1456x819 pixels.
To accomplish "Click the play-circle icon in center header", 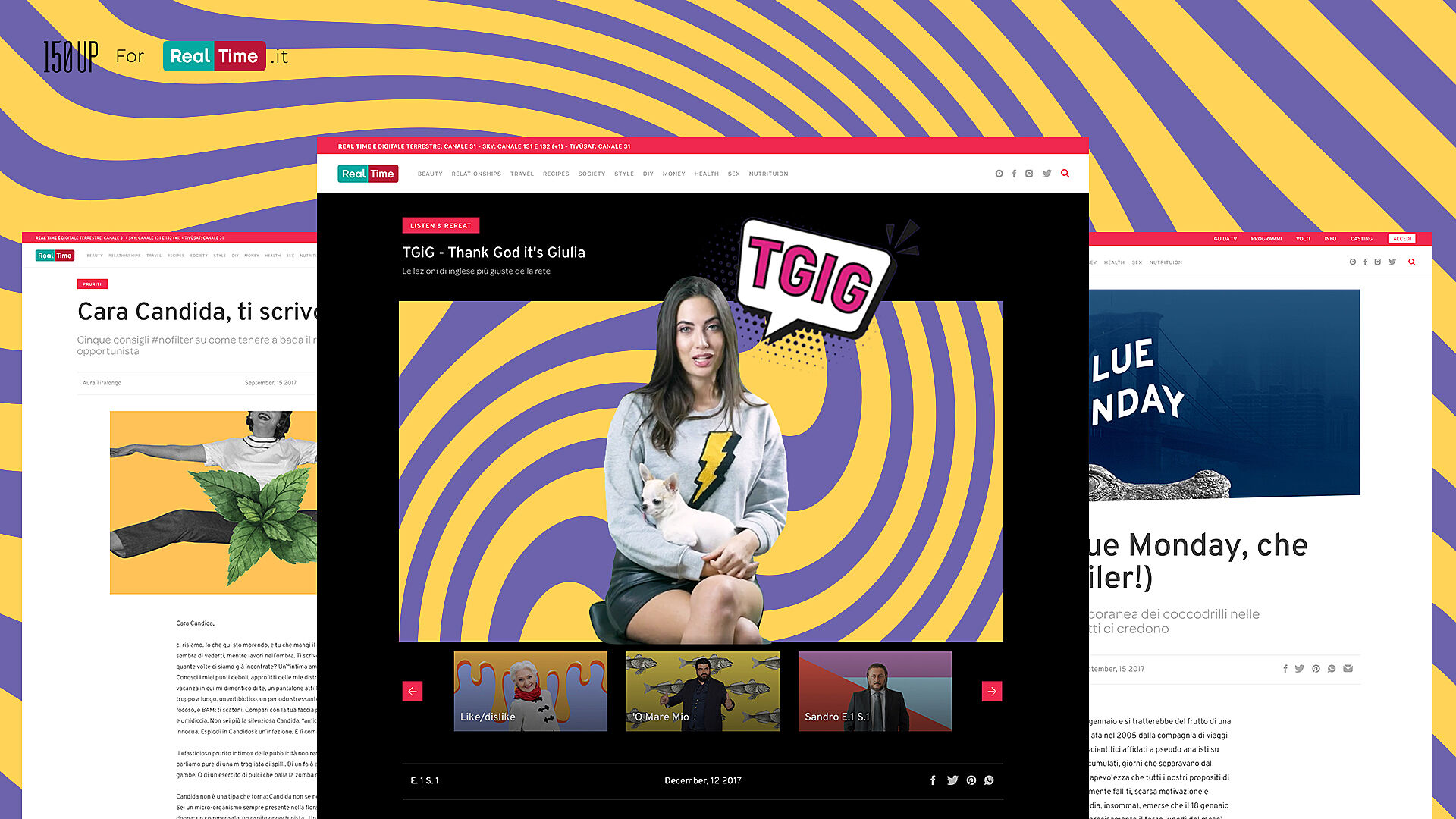I will (x=999, y=174).
